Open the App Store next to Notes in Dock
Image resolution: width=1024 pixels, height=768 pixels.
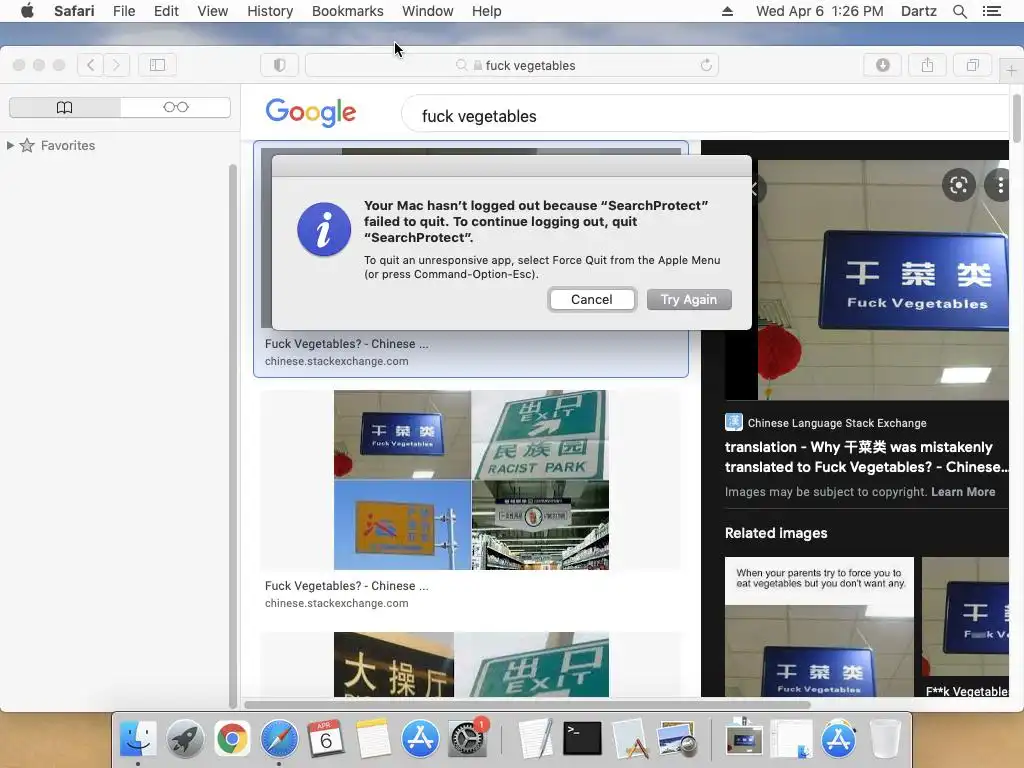coord(420,739)
